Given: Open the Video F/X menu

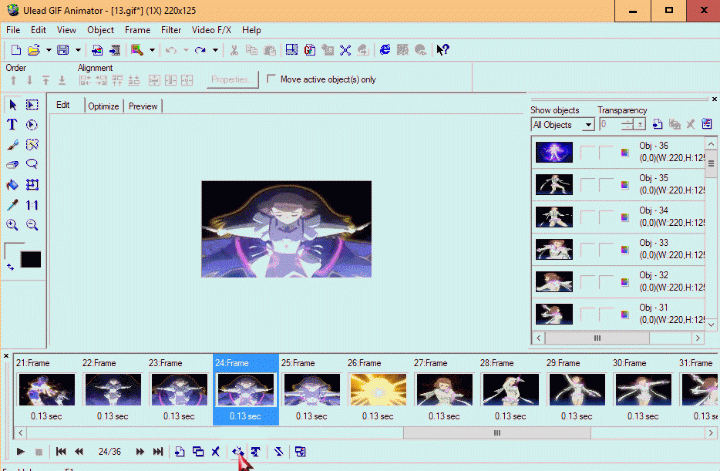Looking at the screenshot, I should point(211,30).
